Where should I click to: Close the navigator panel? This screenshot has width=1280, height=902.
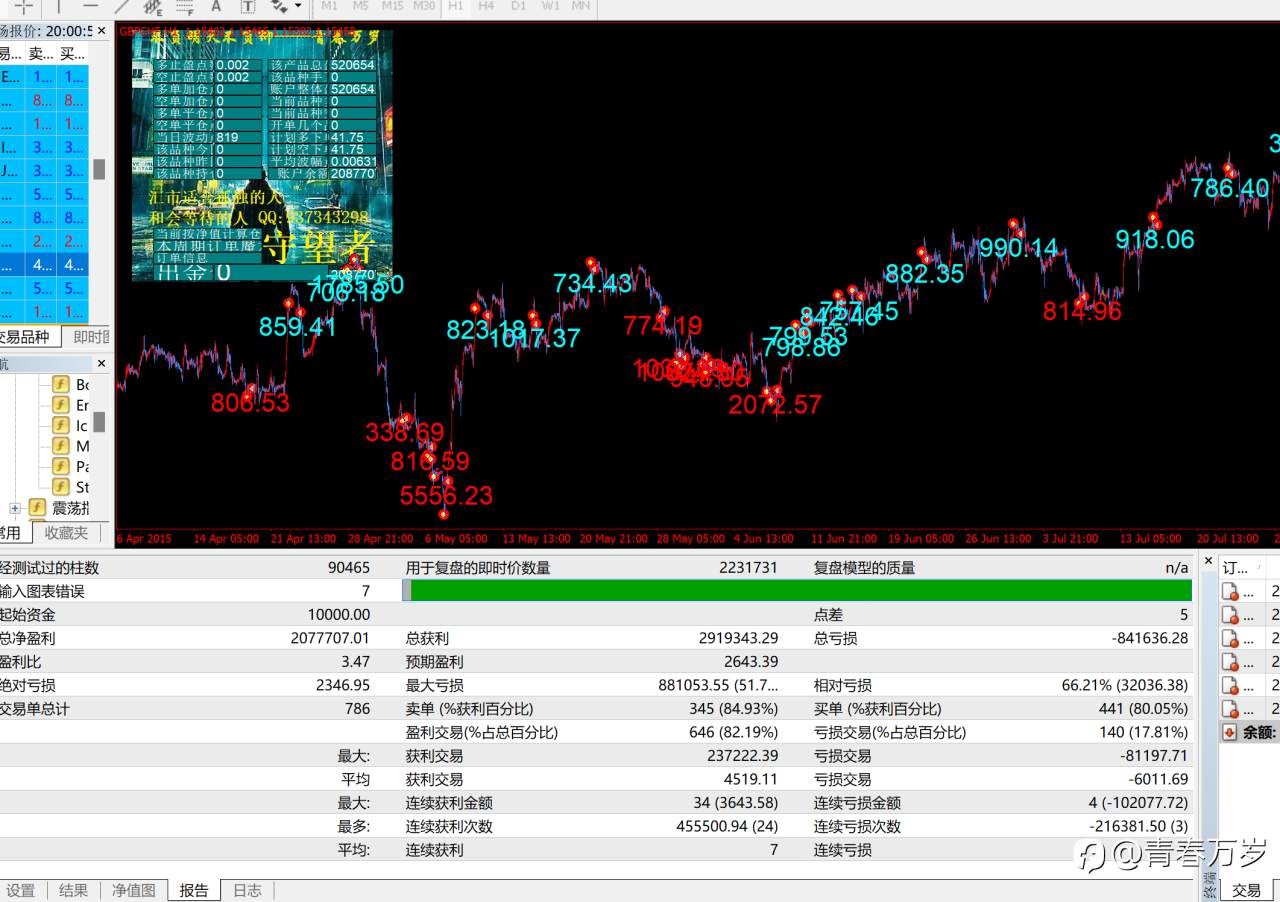click(x=101, y=364)
